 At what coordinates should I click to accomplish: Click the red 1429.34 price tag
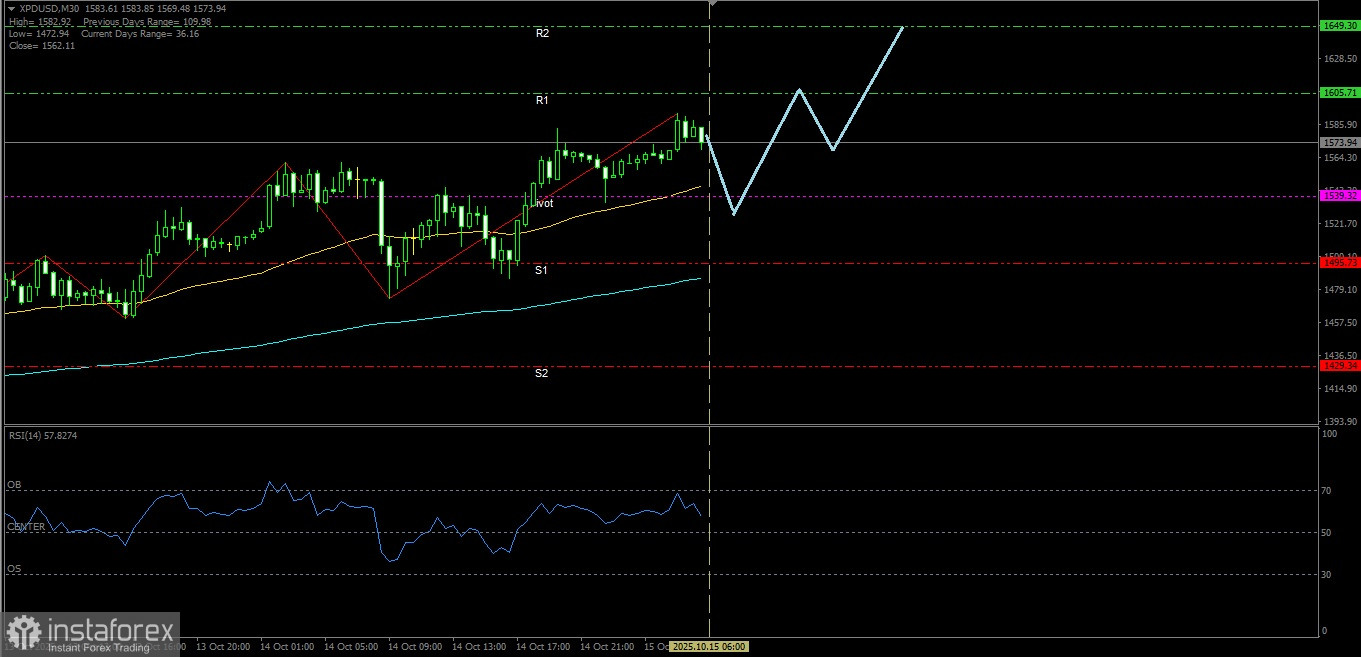1339,366
